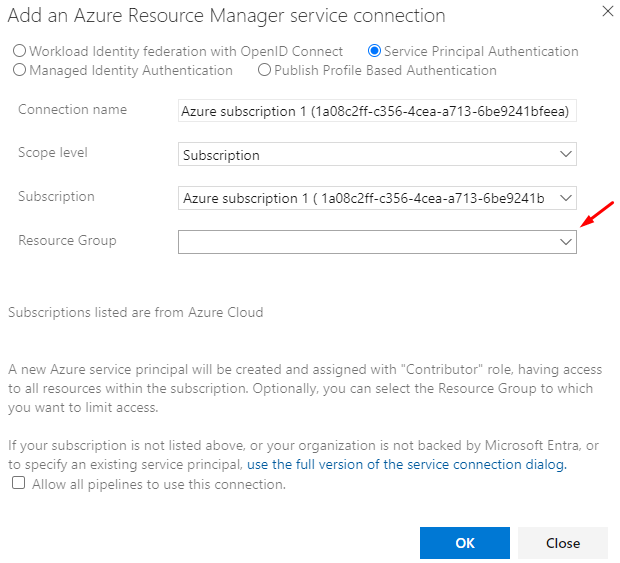Open the empty Resource Group dropdown
The width and height of the screenshot is (620, 563).
[x=376, y=242]
